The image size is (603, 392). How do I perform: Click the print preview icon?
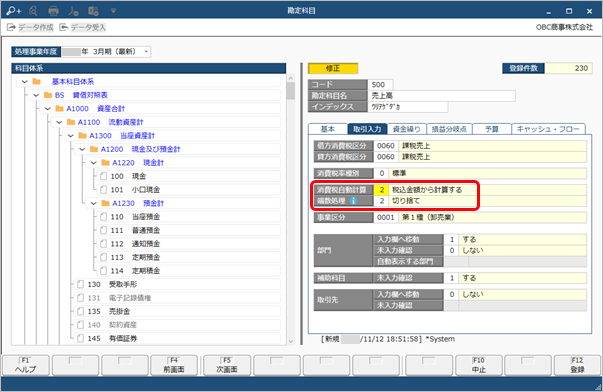(x=33, y=11)
